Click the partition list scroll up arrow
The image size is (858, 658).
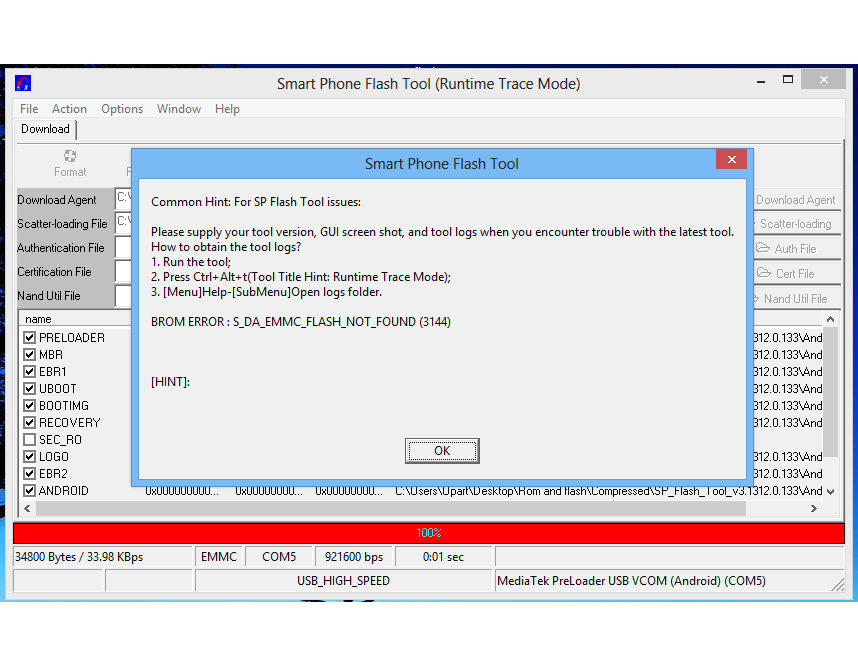click(831, 319)
